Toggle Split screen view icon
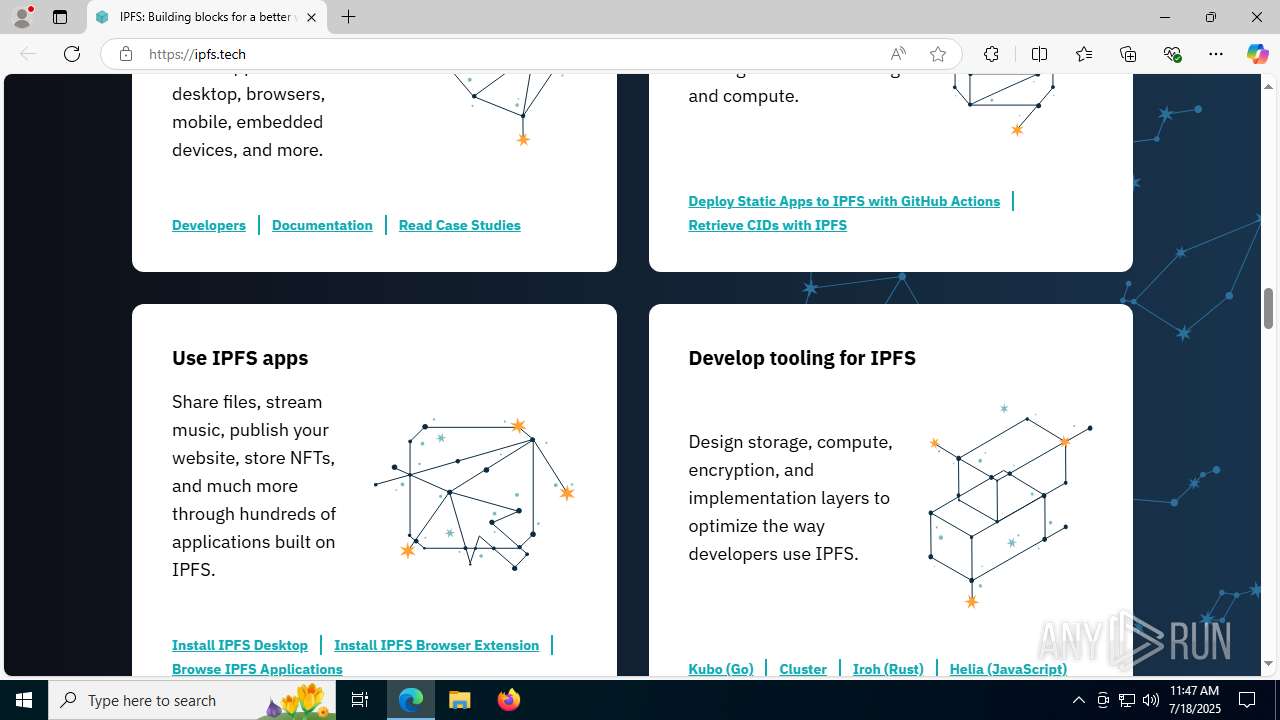This screenshot has height=720, width=1280. [1039, 54]
